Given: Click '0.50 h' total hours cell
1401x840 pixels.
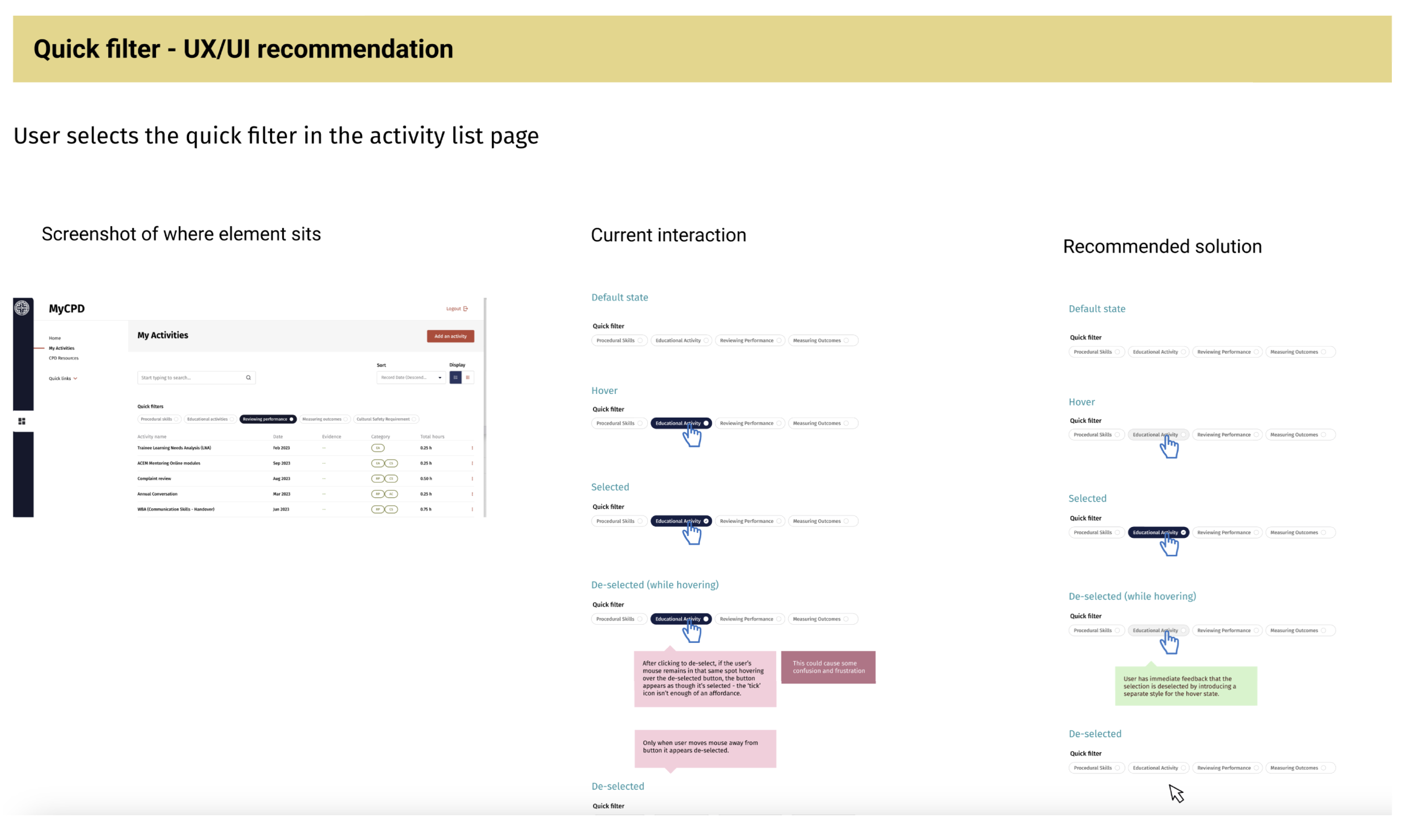Looking at the screenshot, I should point(426,479).
